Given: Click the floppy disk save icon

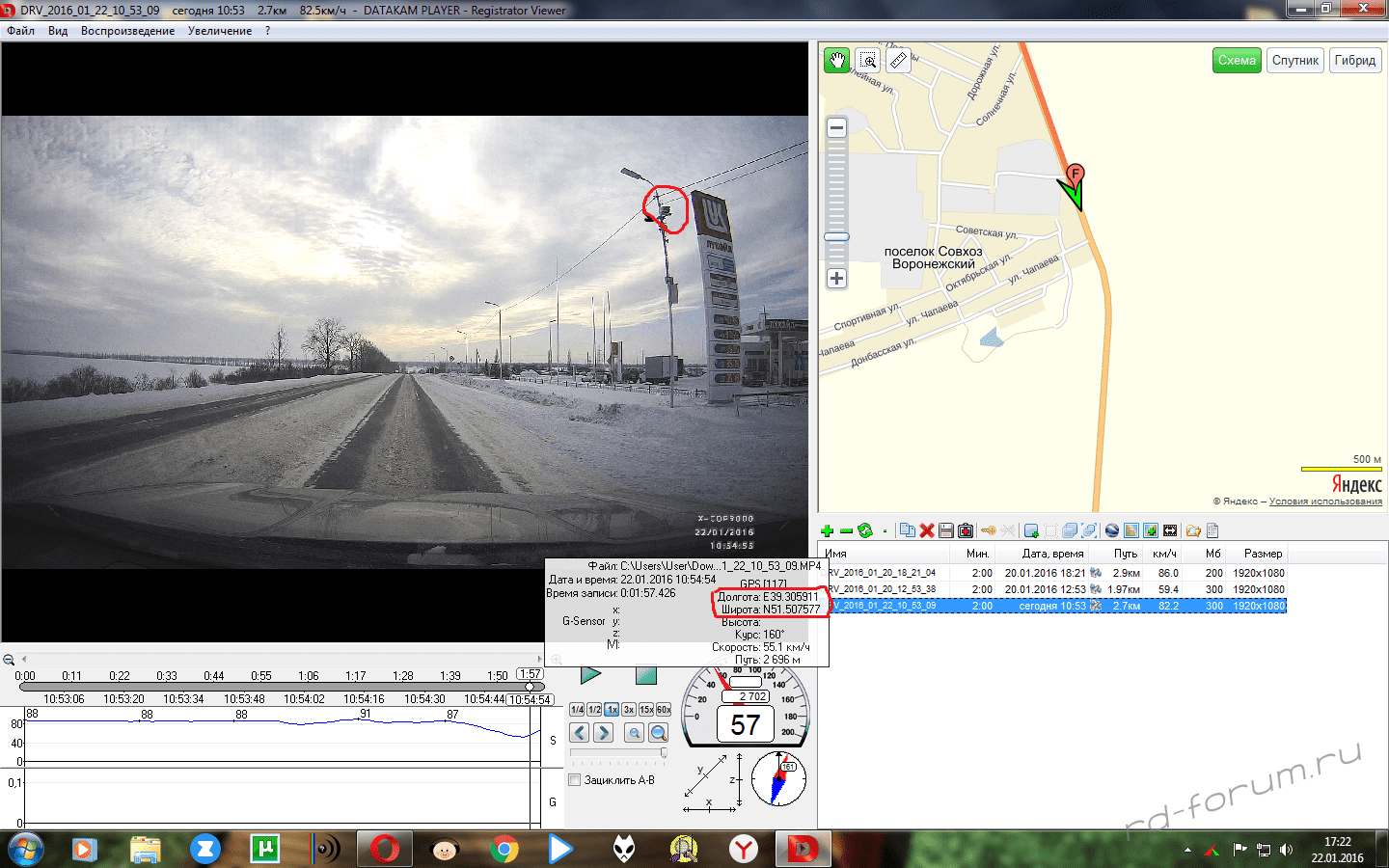Looking at the screenshot, I should (x=946, y=530).
